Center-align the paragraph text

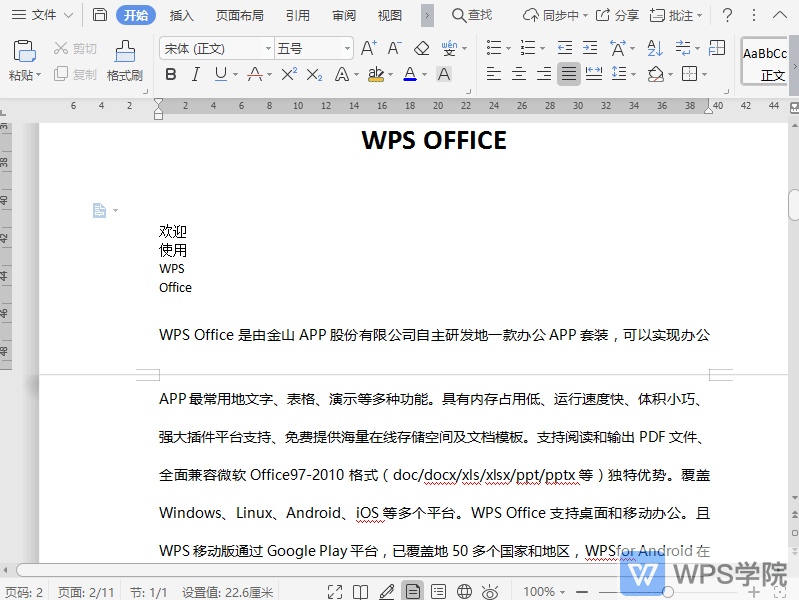click(519, 74)
